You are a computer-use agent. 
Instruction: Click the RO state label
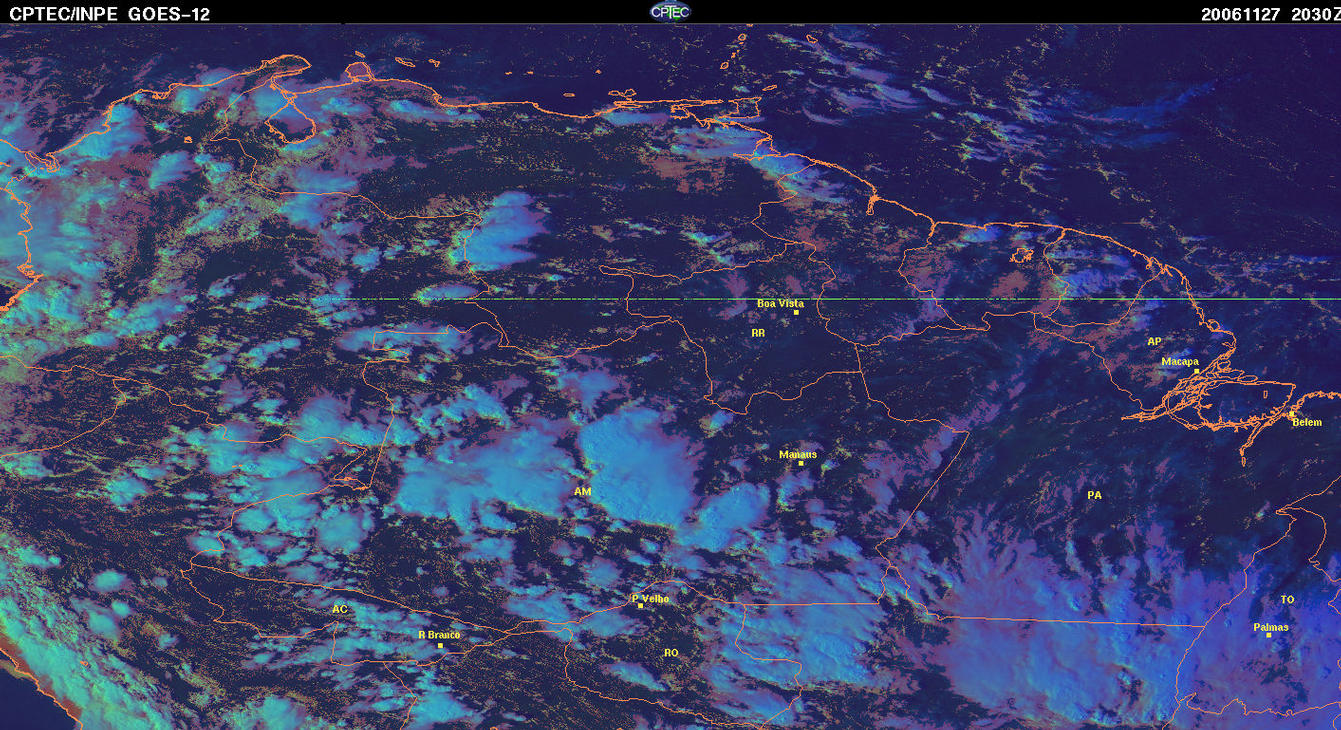click(x=671, y=652)
